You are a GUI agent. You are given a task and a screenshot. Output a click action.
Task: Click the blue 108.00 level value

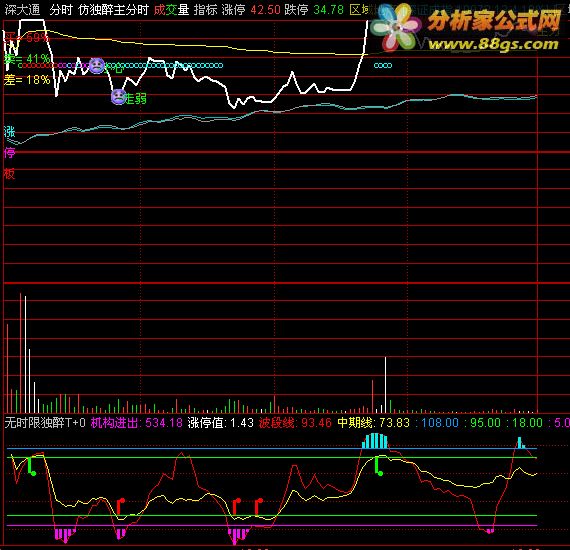coord(440,422)
